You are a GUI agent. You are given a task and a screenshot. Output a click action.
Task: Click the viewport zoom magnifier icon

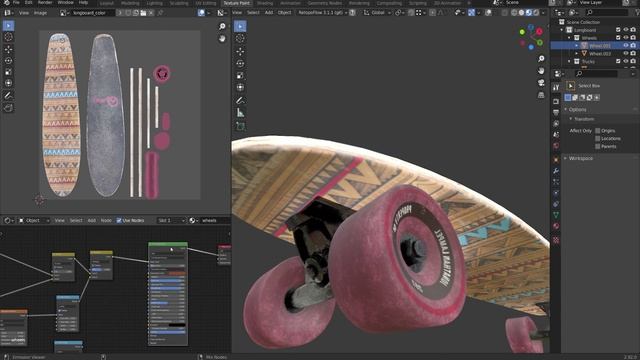(x=541, y=59)
